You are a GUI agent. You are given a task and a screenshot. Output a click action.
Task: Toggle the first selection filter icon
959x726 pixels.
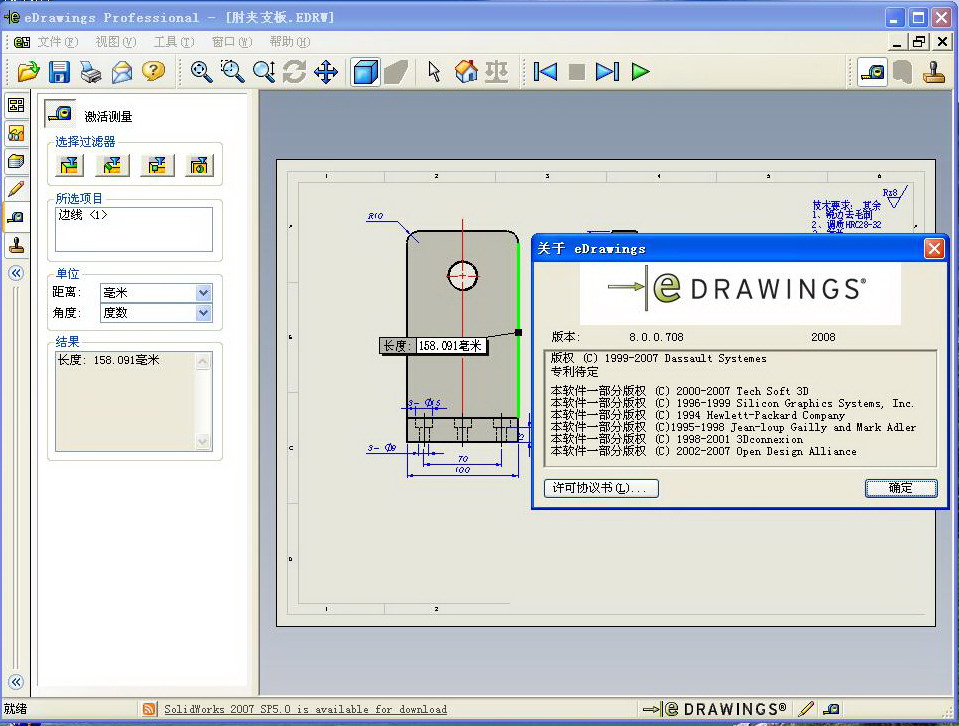(x=69, y=165)
